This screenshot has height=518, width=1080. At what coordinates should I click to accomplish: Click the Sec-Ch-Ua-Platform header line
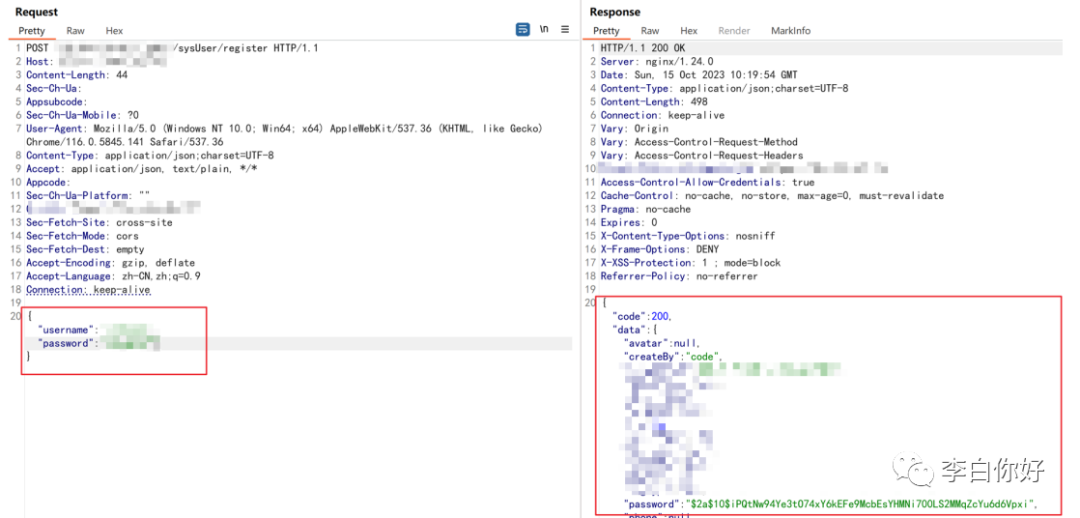(x=88, y=196)
